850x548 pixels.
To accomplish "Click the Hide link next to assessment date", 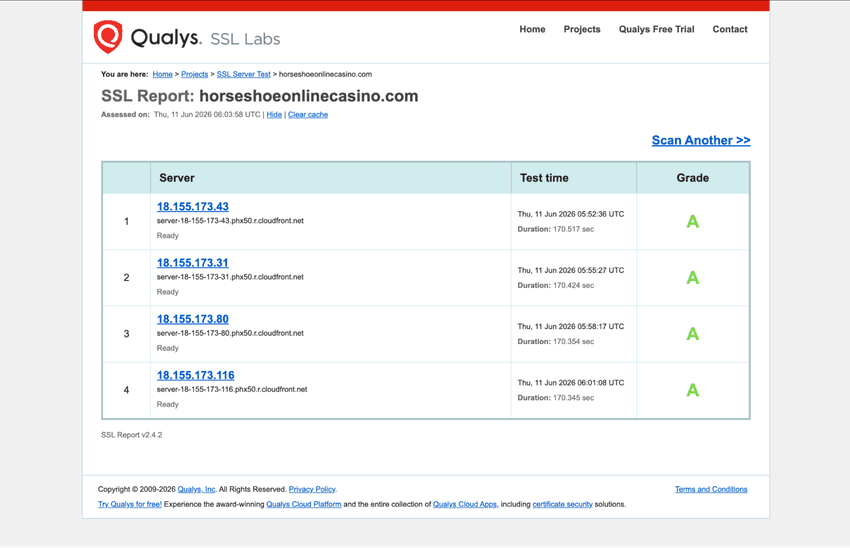I will (x=274, y=114).
